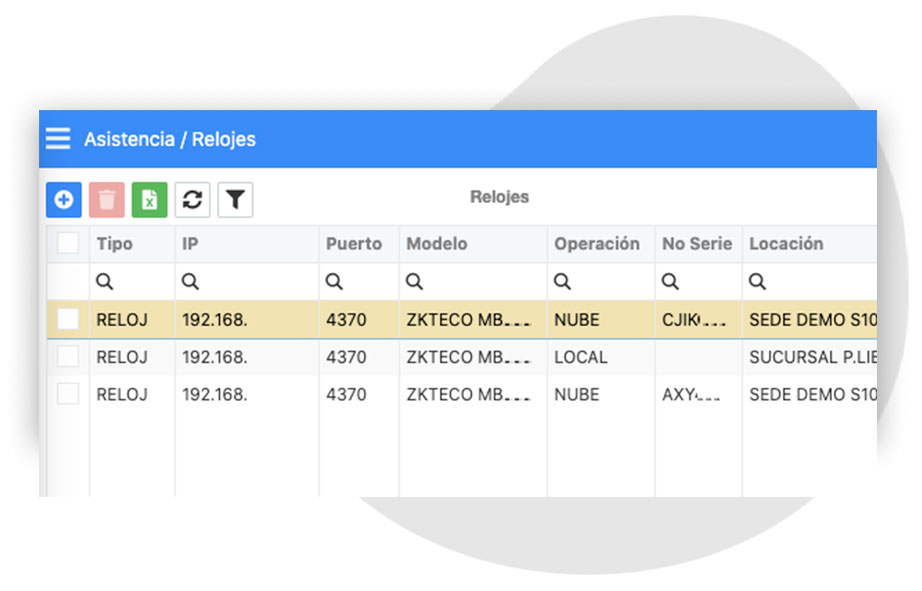Click the Operación filter search field
This screenshot has height=591, width=922.
tap(601, 282)
